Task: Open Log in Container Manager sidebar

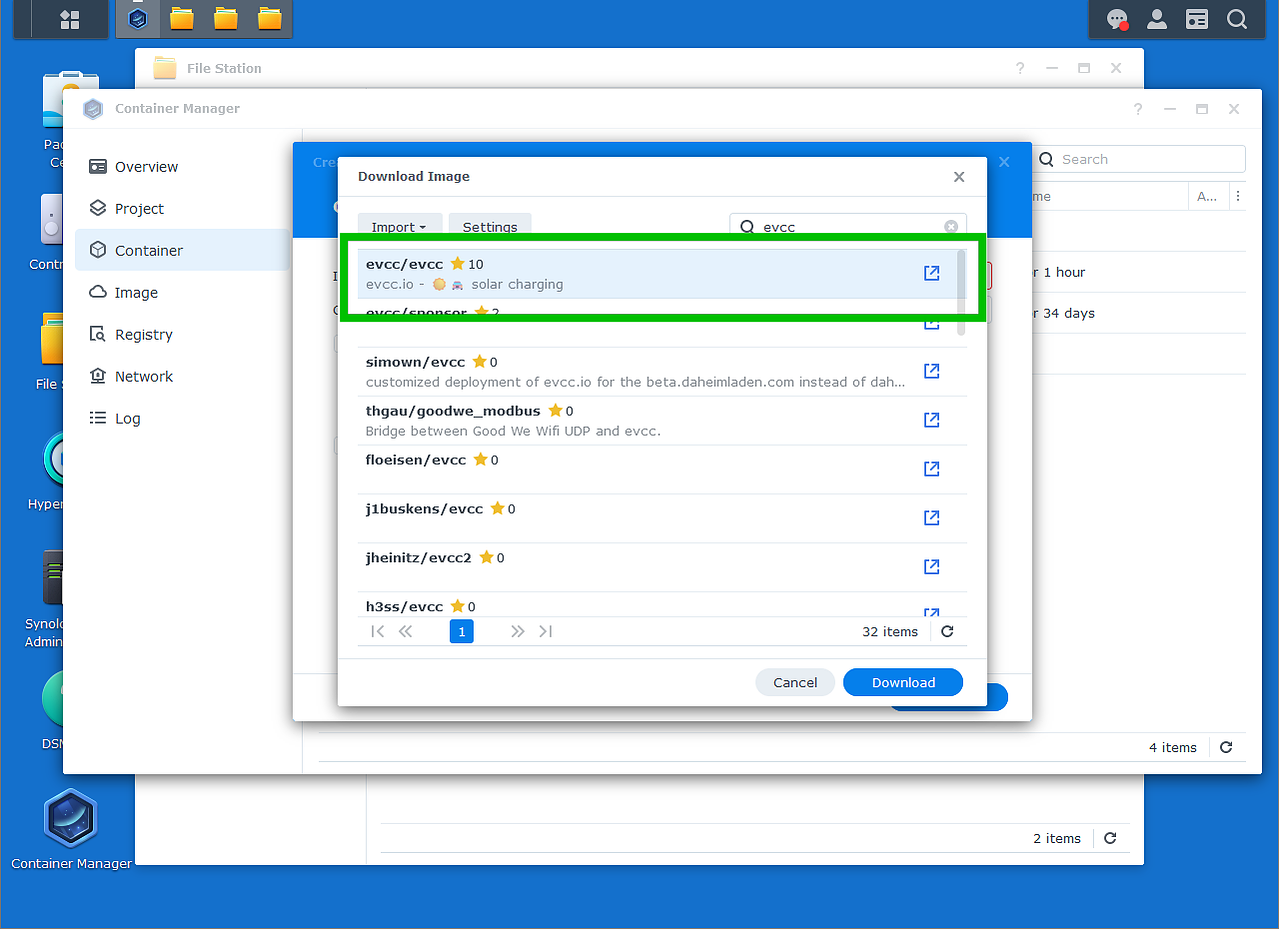Action: coord(183,419)
